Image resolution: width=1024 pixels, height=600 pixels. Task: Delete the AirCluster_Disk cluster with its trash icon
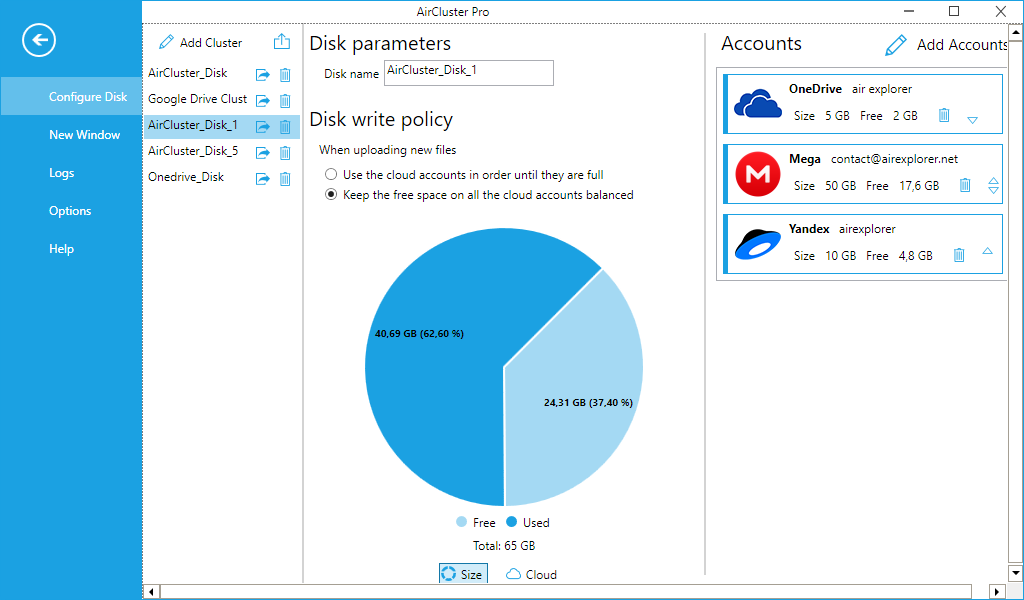285,75
